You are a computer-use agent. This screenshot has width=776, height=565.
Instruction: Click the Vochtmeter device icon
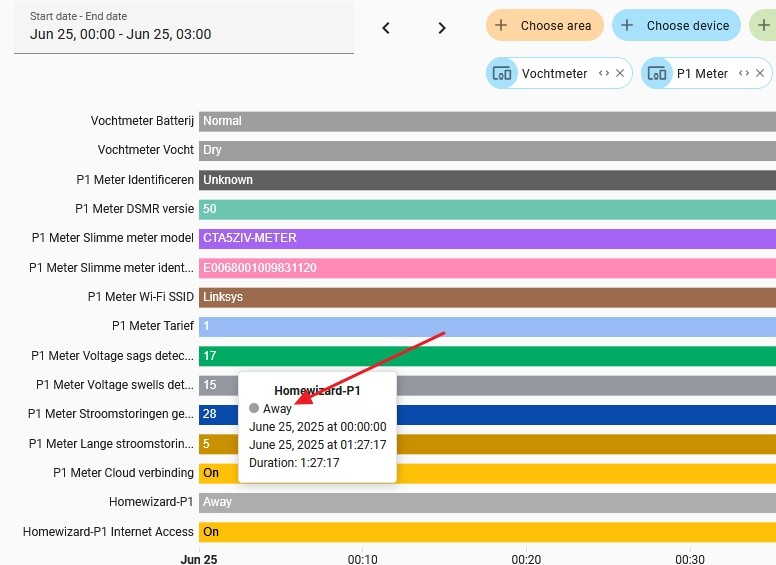click(502, 74)
